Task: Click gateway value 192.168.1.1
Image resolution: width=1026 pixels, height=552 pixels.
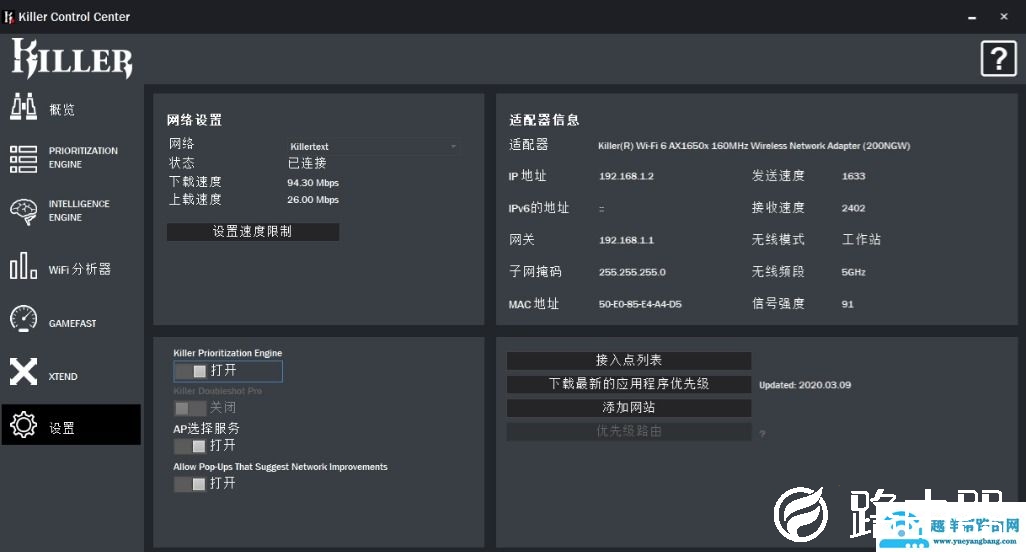Action: [626, 240]
